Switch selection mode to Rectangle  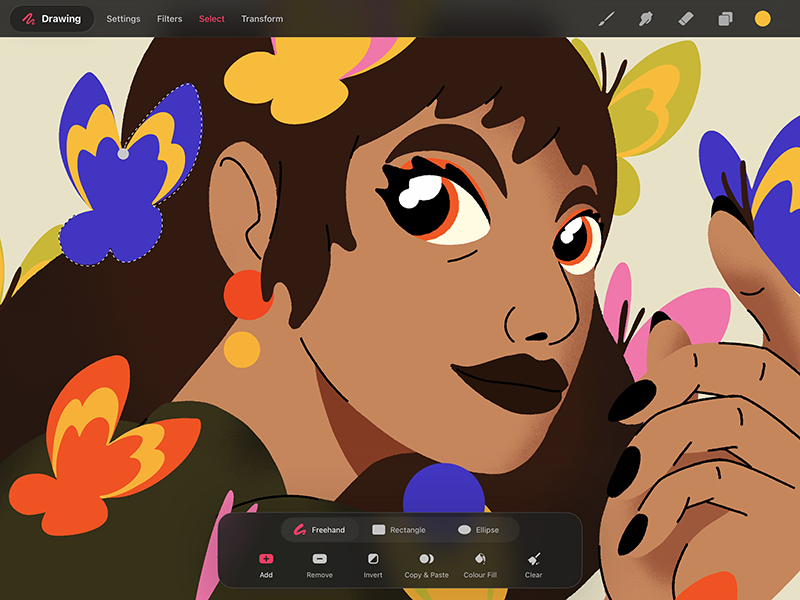402,529
